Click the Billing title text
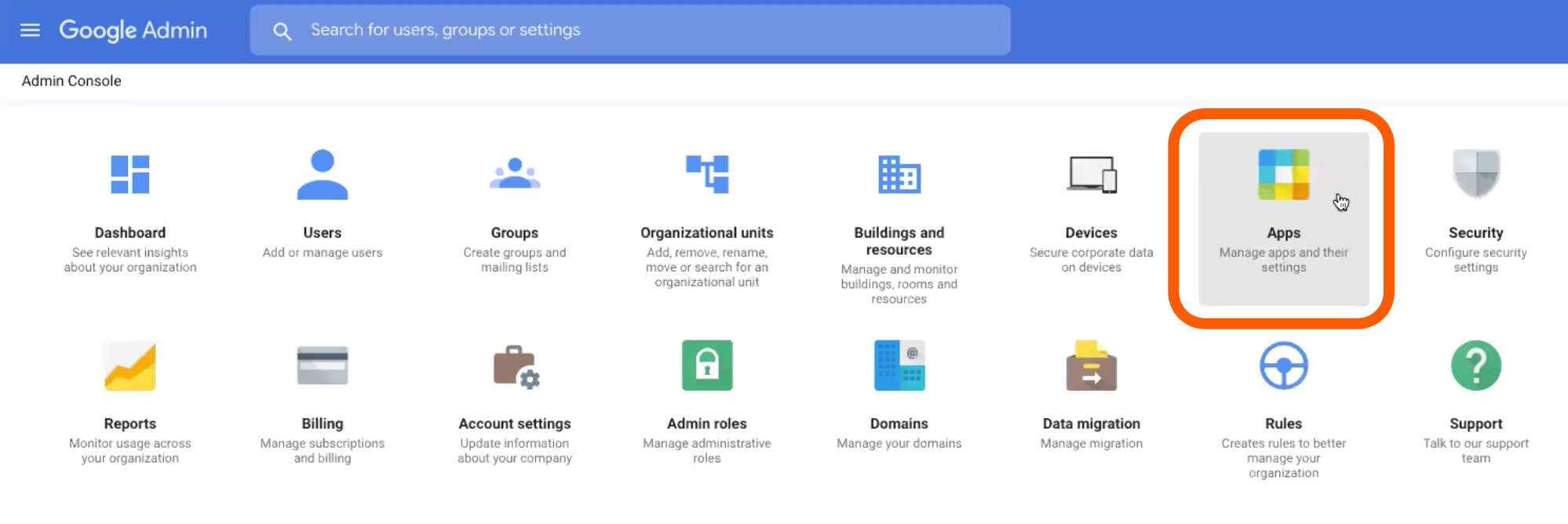The width and height of the screenshot is (1568, 524). [x=323, y=424]
